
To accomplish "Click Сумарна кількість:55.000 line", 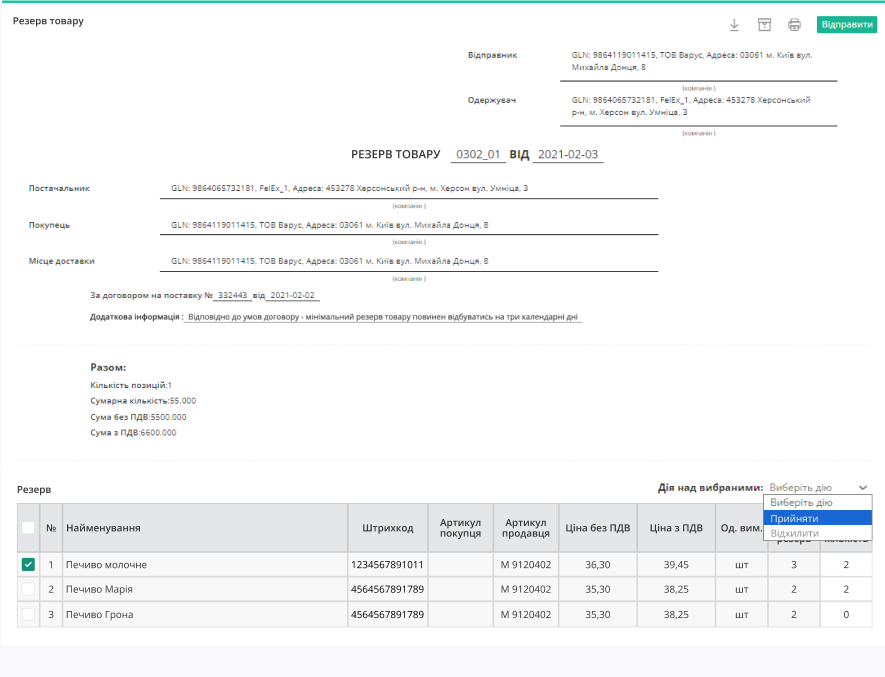I will click(x=143, y=401).
